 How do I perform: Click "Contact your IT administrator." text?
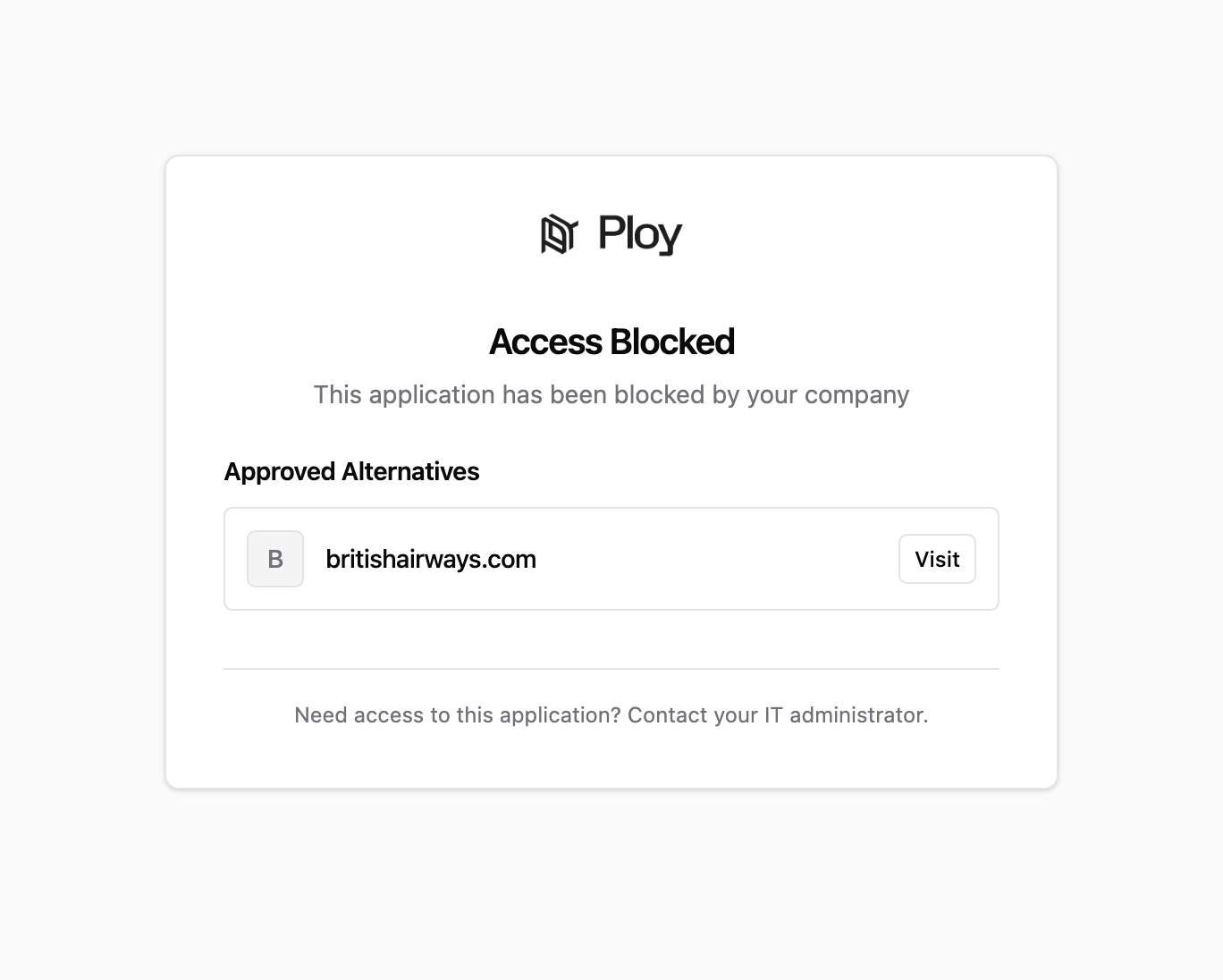[778, 715]
